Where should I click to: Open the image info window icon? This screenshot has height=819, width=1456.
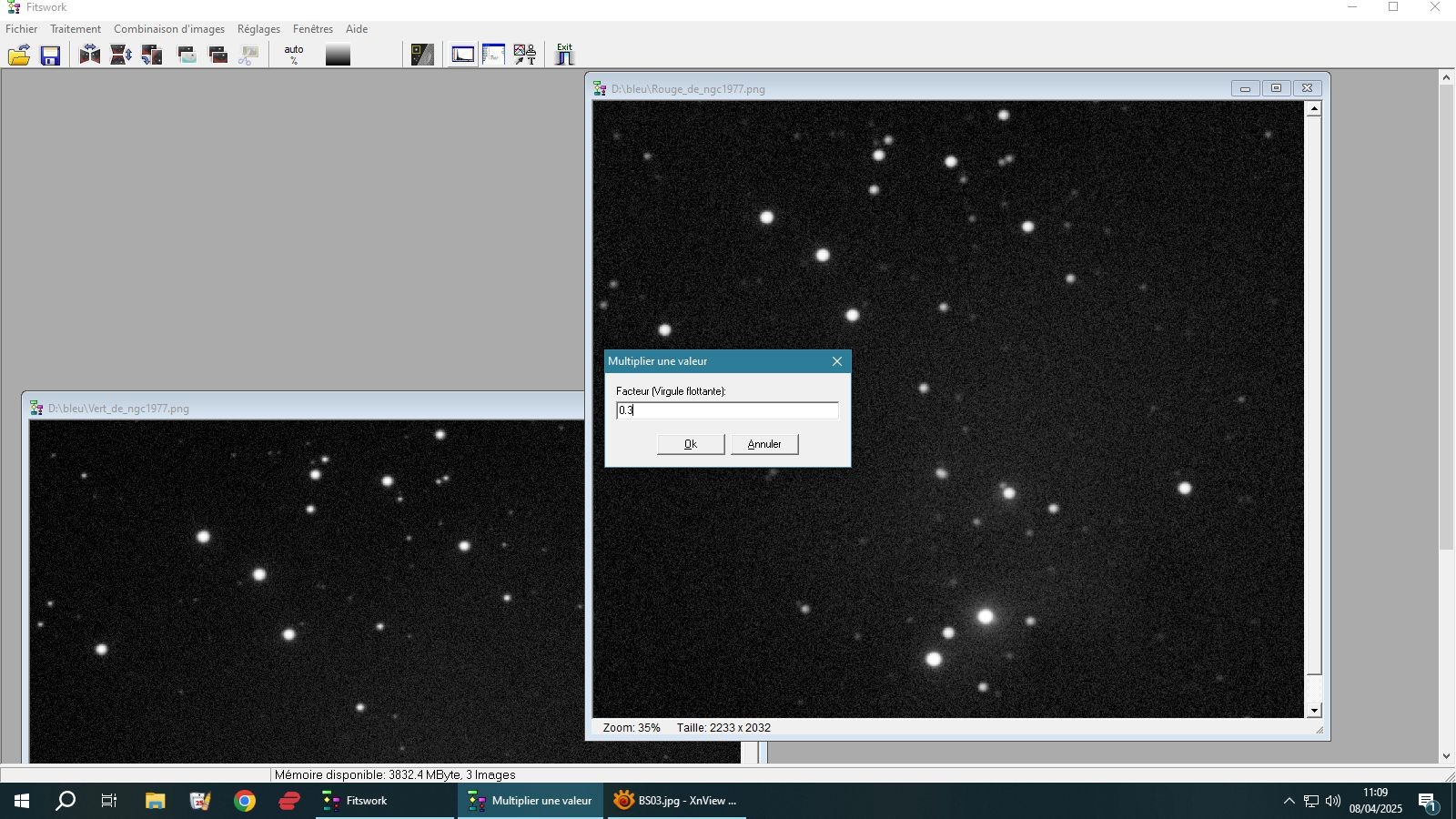(x=493, y=56)
